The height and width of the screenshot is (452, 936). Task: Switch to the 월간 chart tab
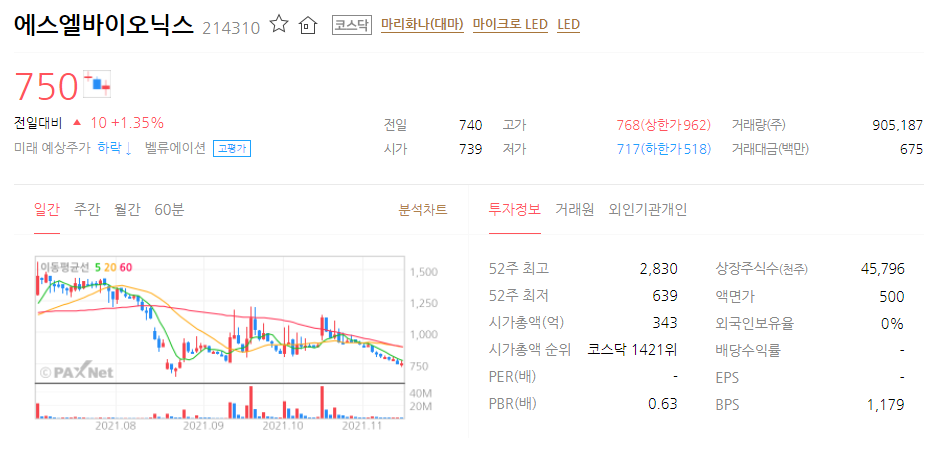click(127, 210)
